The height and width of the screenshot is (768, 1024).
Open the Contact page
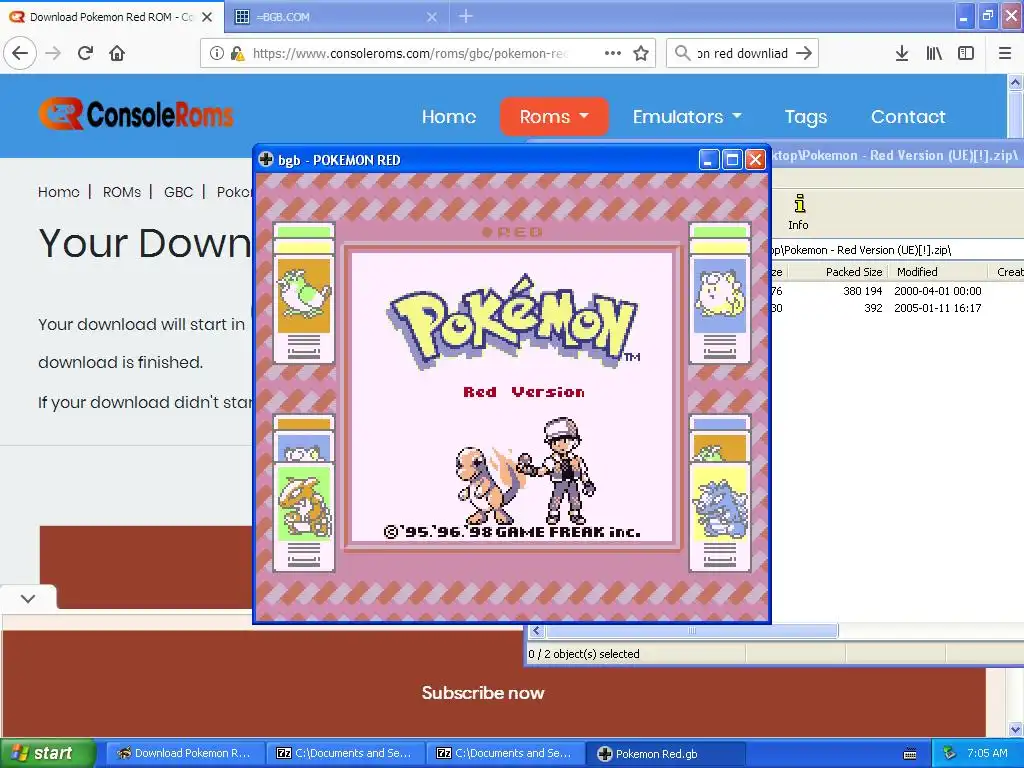[x=908, y=117]
